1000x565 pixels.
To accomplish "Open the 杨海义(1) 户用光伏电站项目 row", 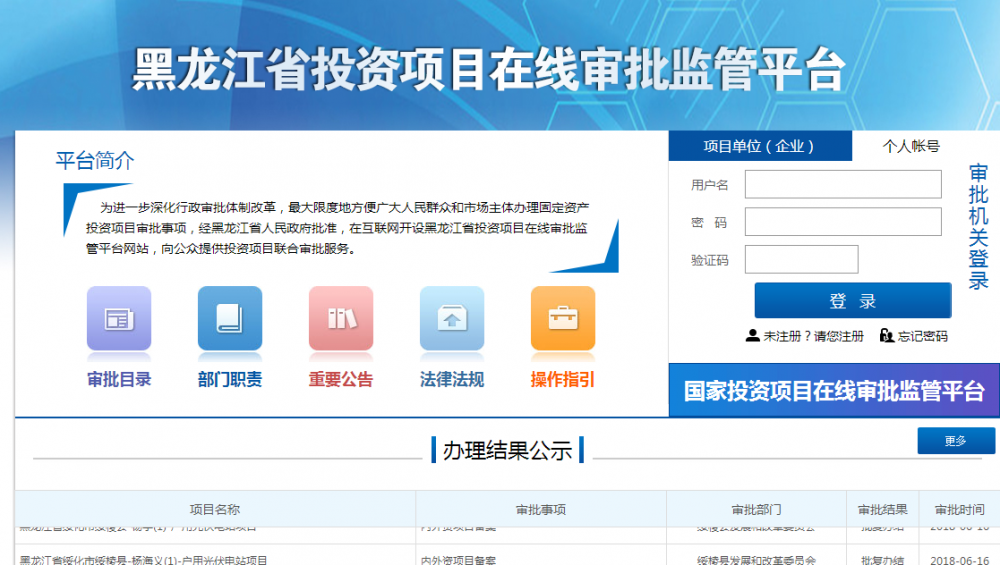I will point(143,559).
